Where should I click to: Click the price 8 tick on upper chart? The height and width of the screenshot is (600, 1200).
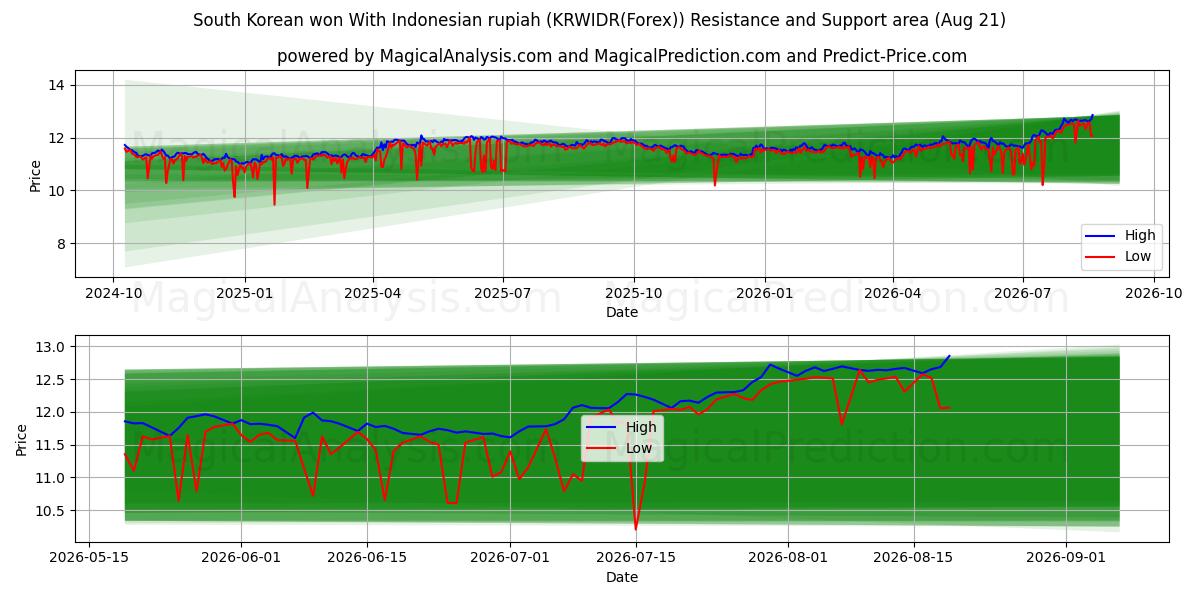point(61,243)
